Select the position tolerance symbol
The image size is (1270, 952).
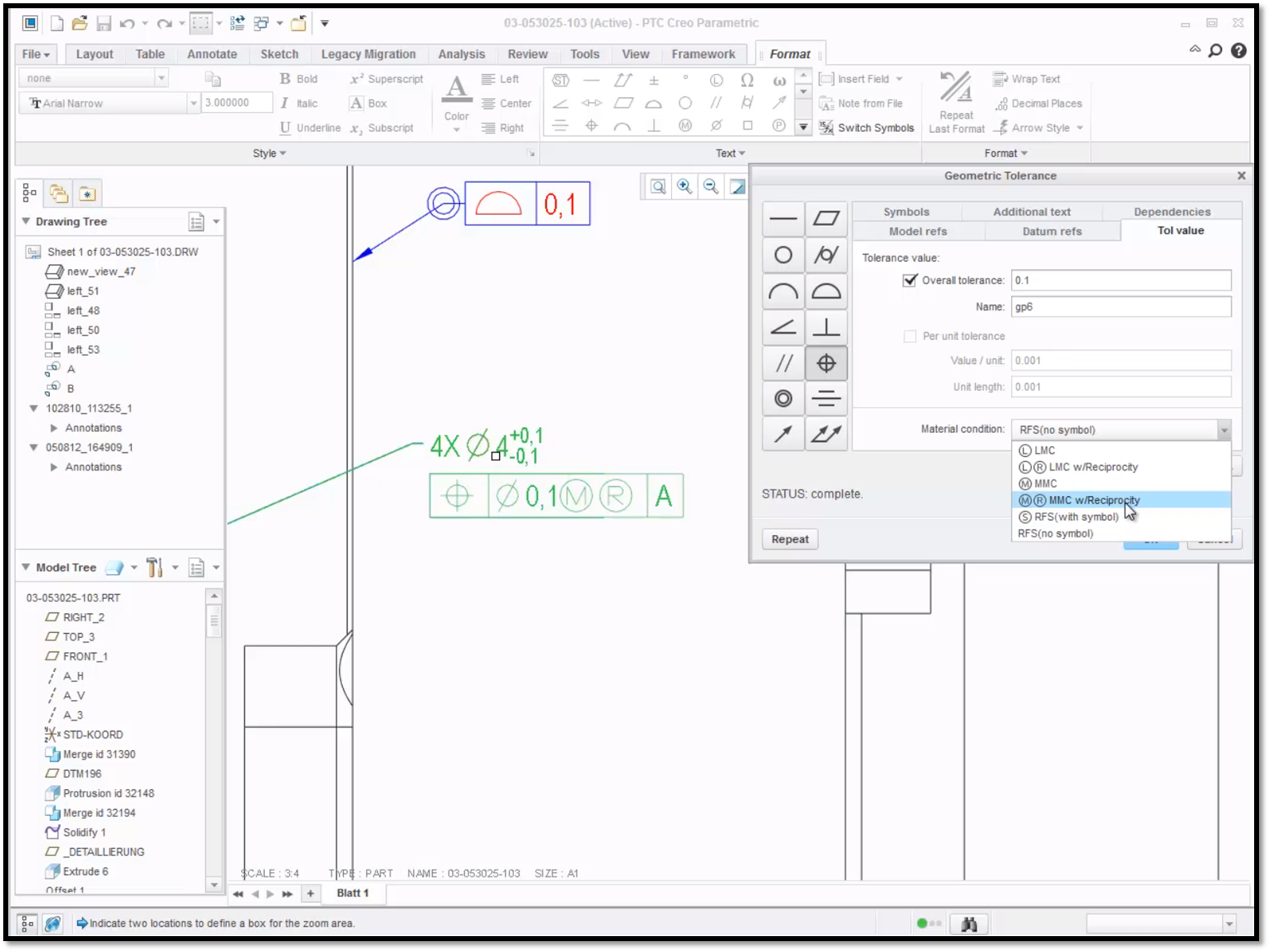826,363
